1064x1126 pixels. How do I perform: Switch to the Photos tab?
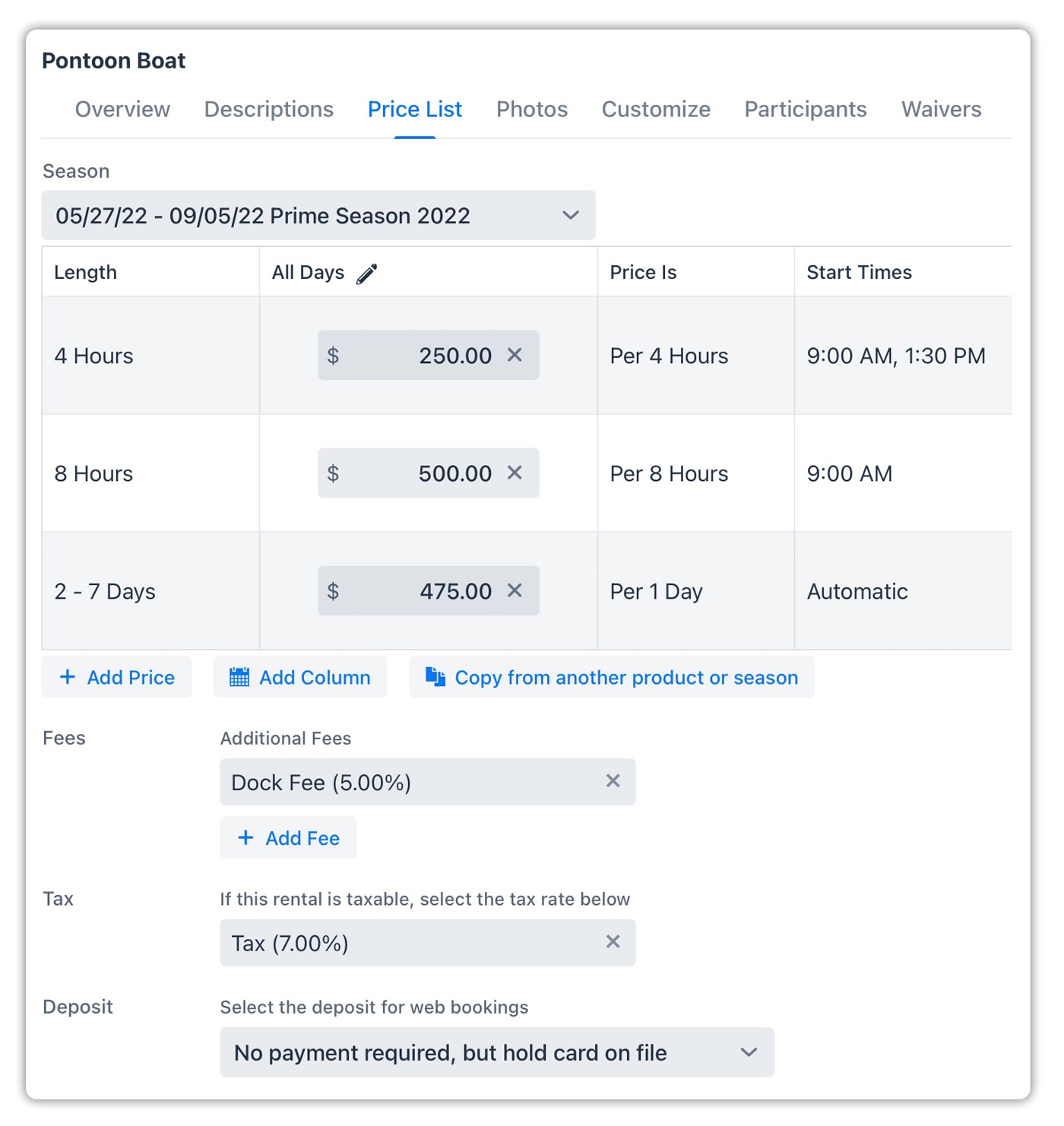click(x=532, y=109)
